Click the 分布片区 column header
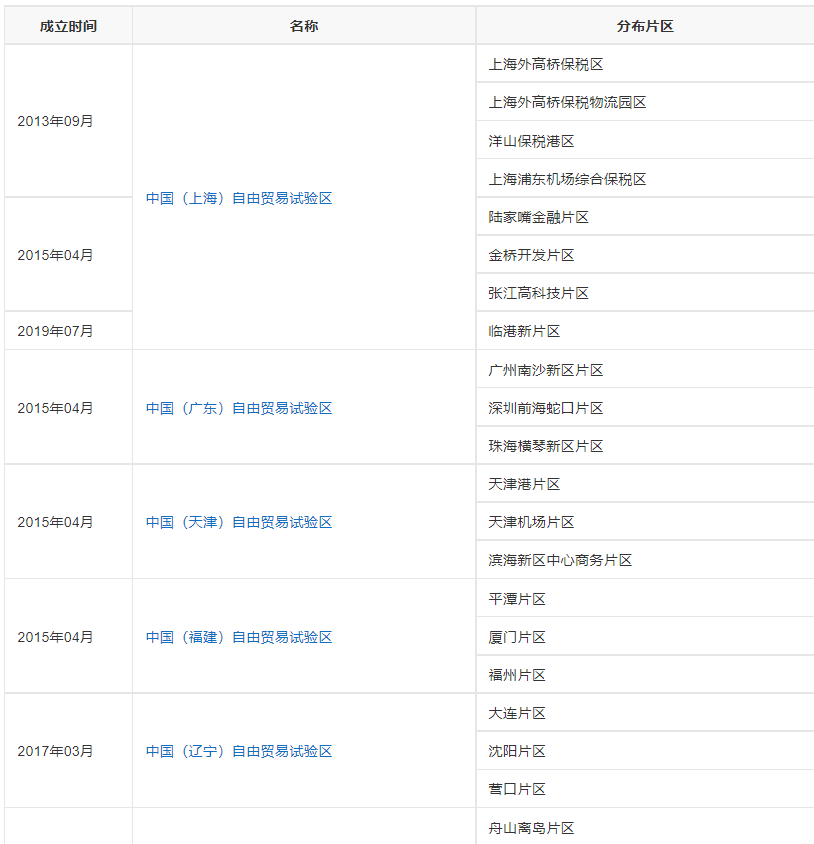Viewport: 814px width, 844px height. coord(645,26)
